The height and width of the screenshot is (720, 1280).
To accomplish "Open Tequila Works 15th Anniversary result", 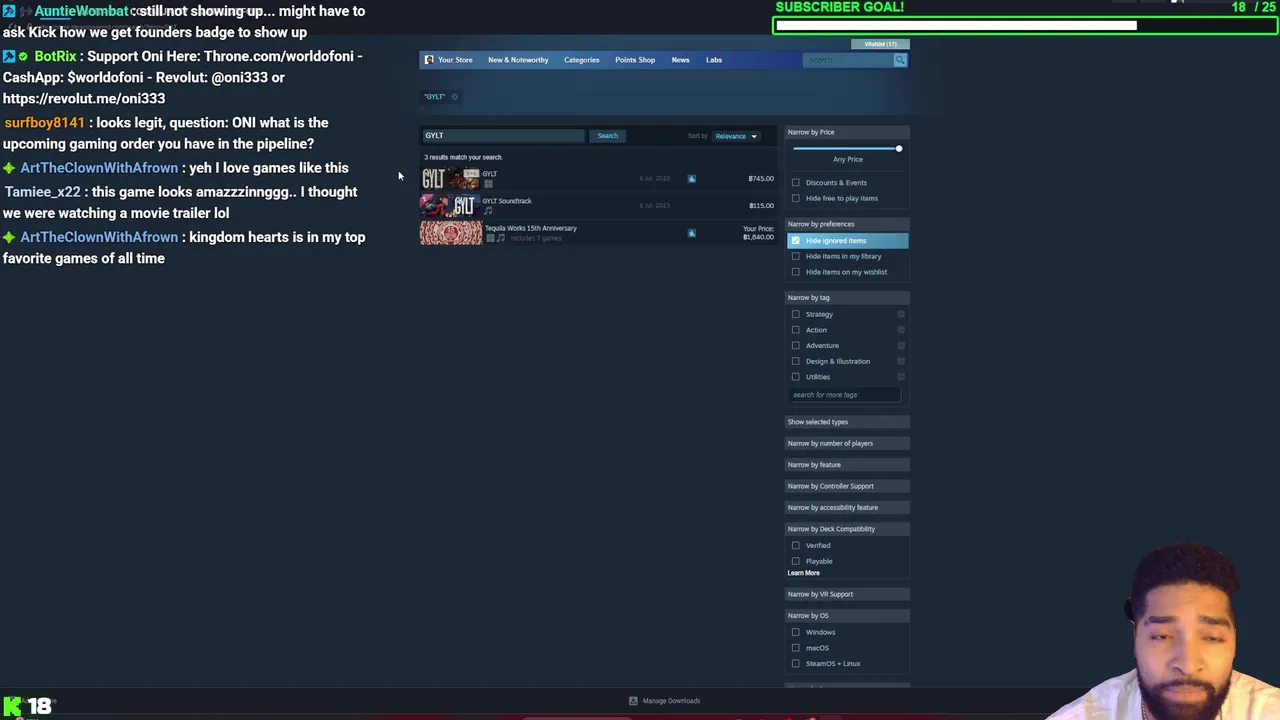I will 597,233.
